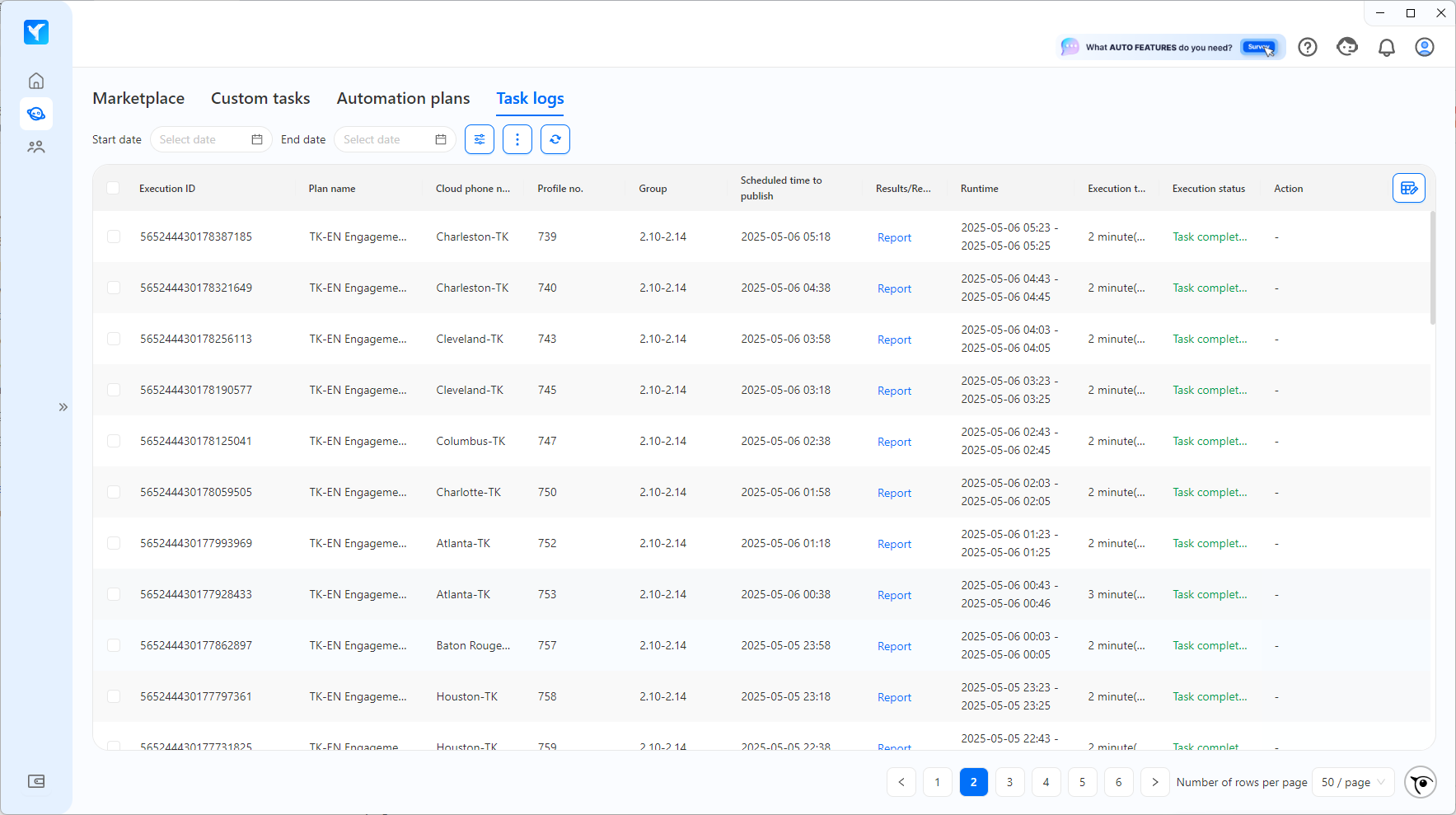
Task: Switch to the Marketplace tab
Action: click(x=138, y=98)
